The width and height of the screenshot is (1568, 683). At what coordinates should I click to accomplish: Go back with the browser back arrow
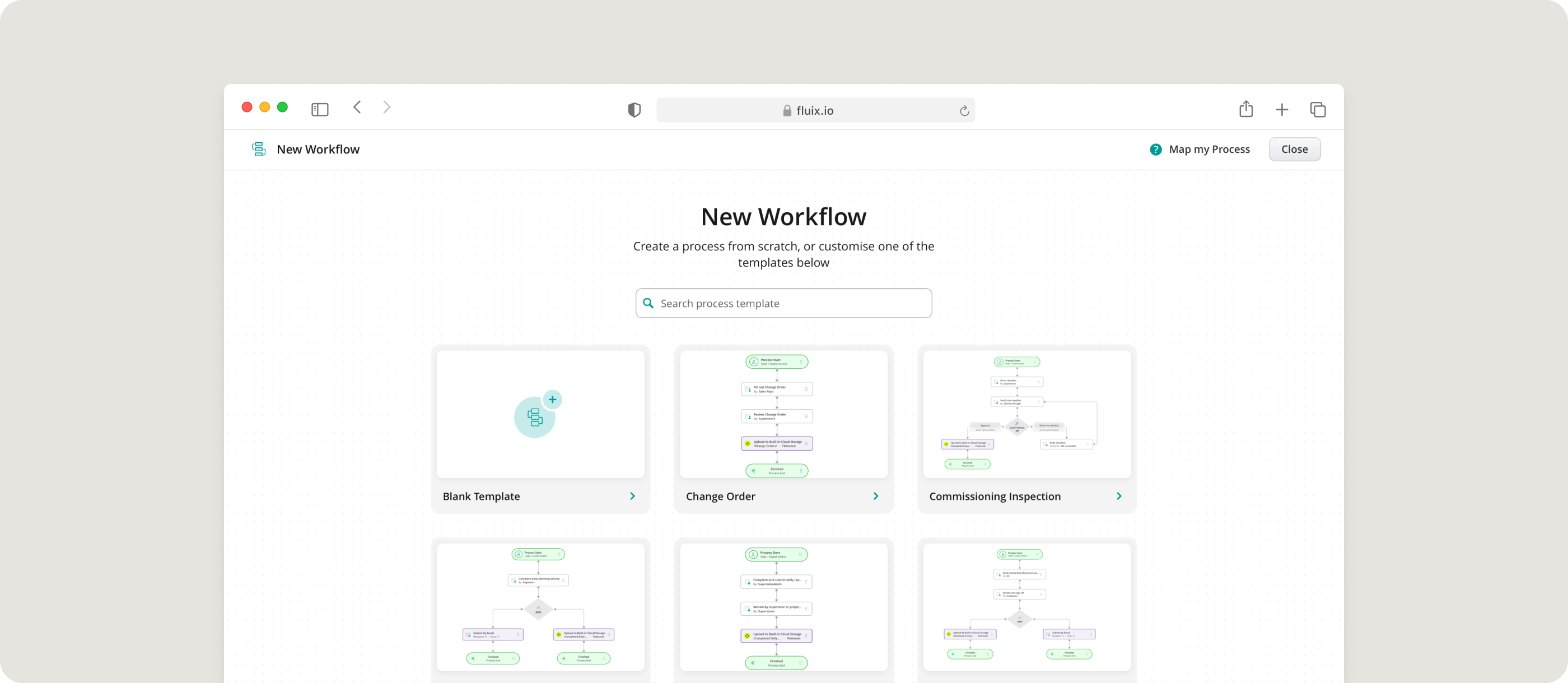357,107
